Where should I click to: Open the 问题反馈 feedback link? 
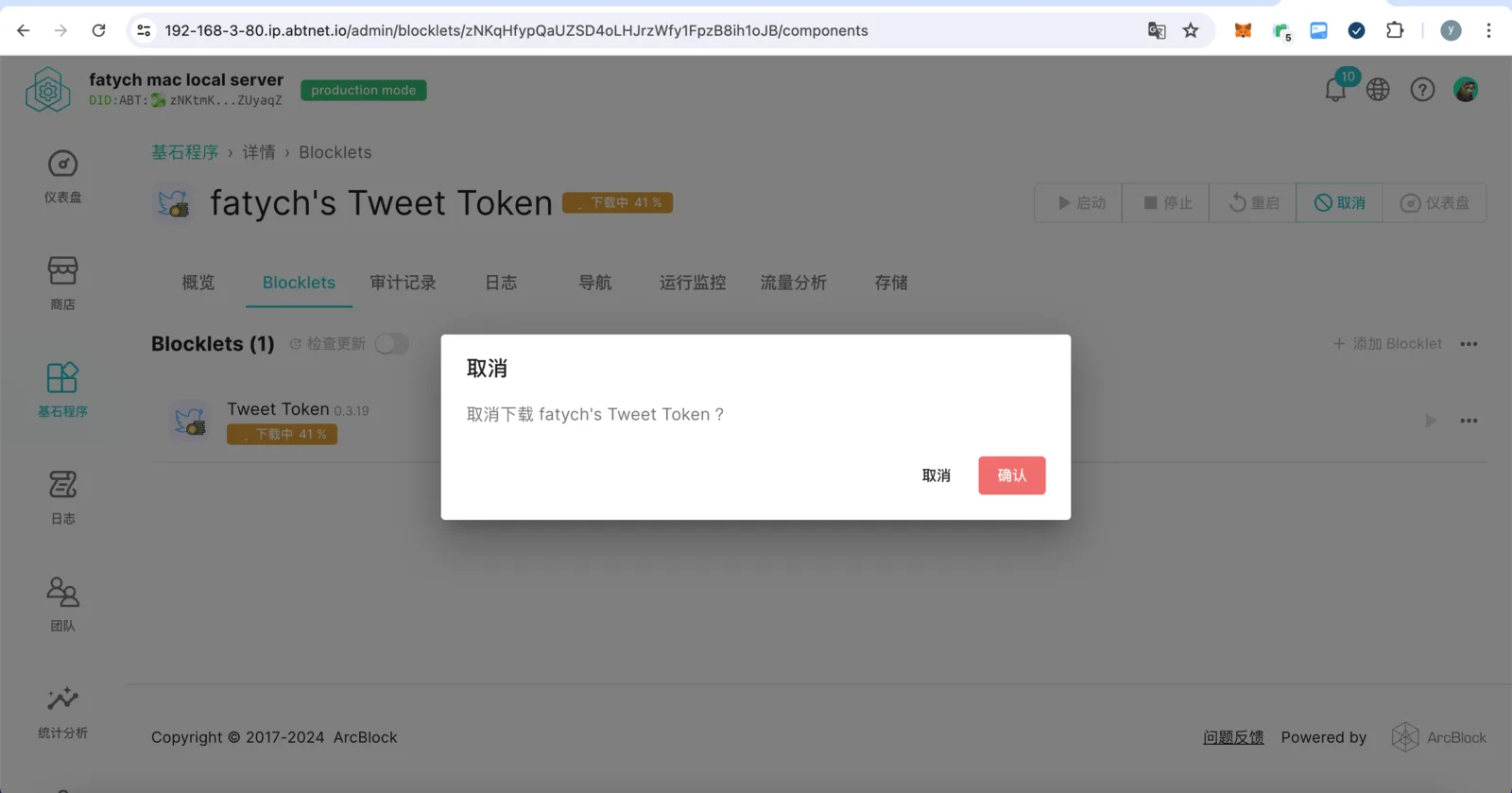(x=1233, y=737)
